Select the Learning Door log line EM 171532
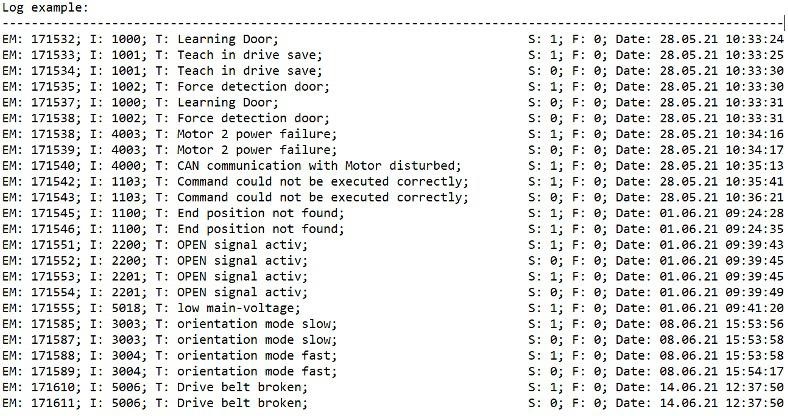 [x=393, y=39]
